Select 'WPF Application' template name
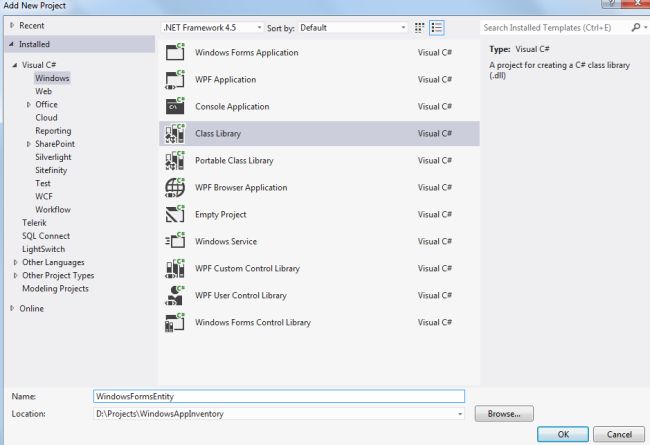Screen dimensions: 650x445 pyautogui.click(x=226, y=79)
